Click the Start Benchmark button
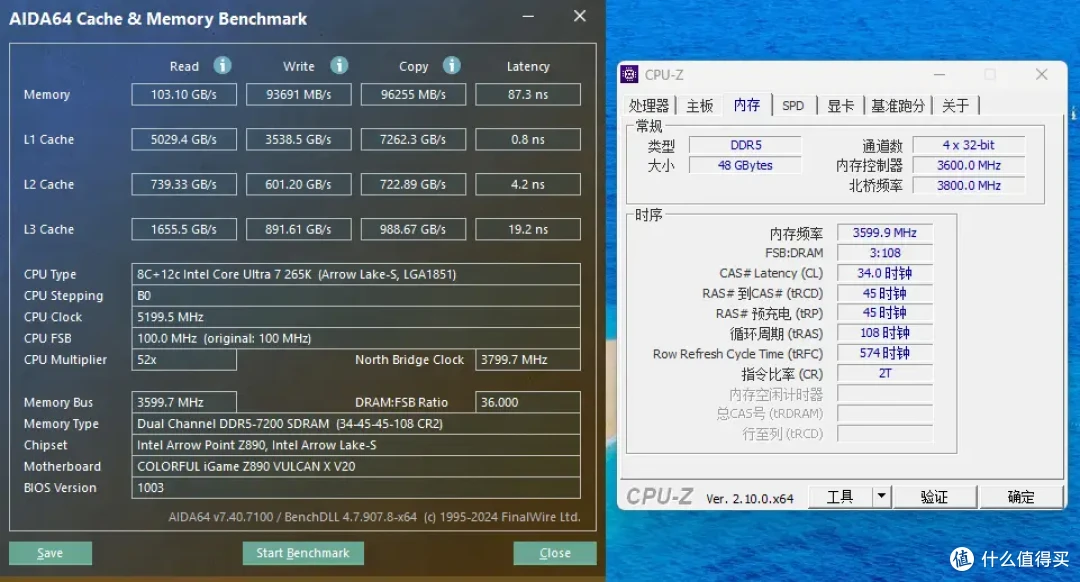Screen dimensions: 1080x582 [x=303, y=553]
